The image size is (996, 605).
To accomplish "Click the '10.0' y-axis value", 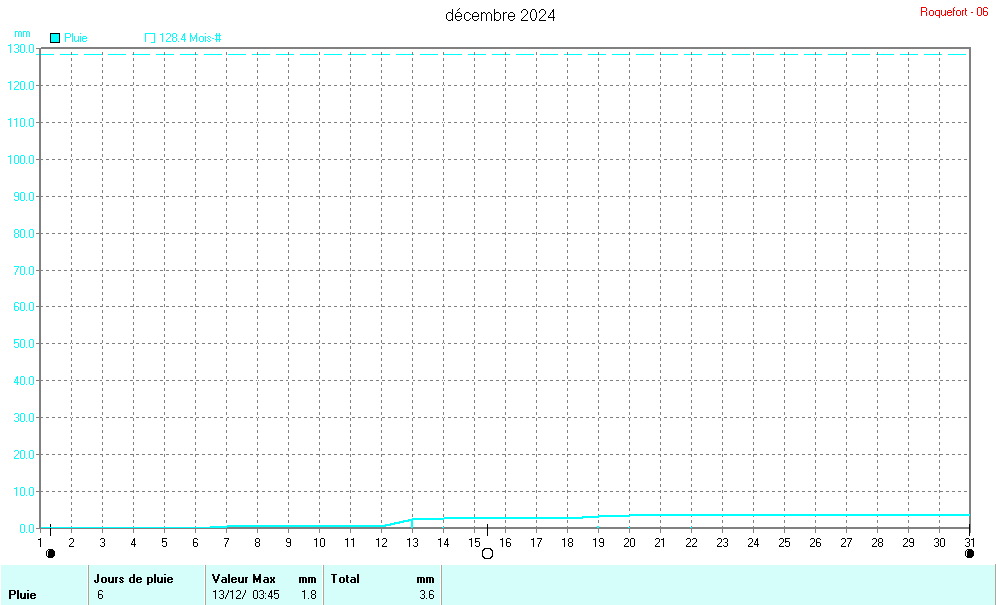I will [24, 491].
